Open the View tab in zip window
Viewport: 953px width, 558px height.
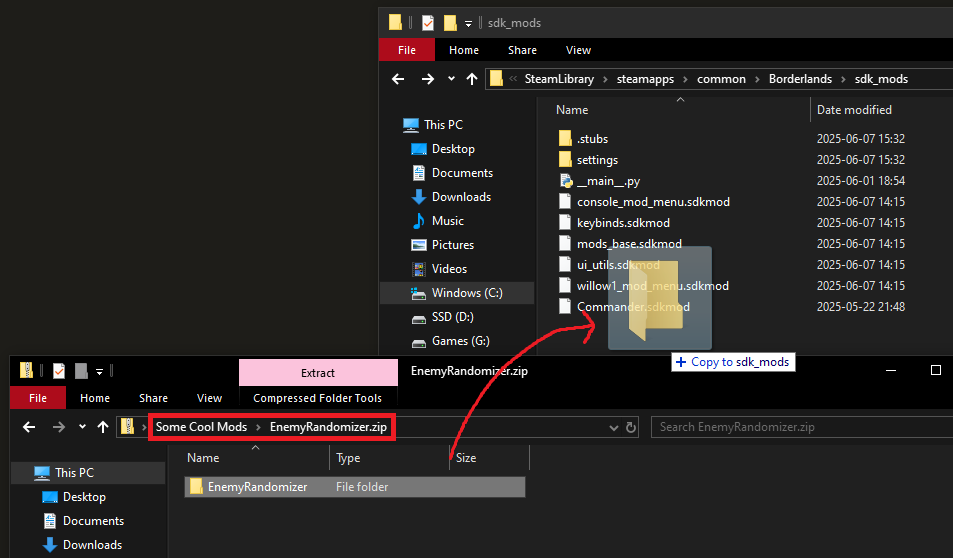point(209,398)
